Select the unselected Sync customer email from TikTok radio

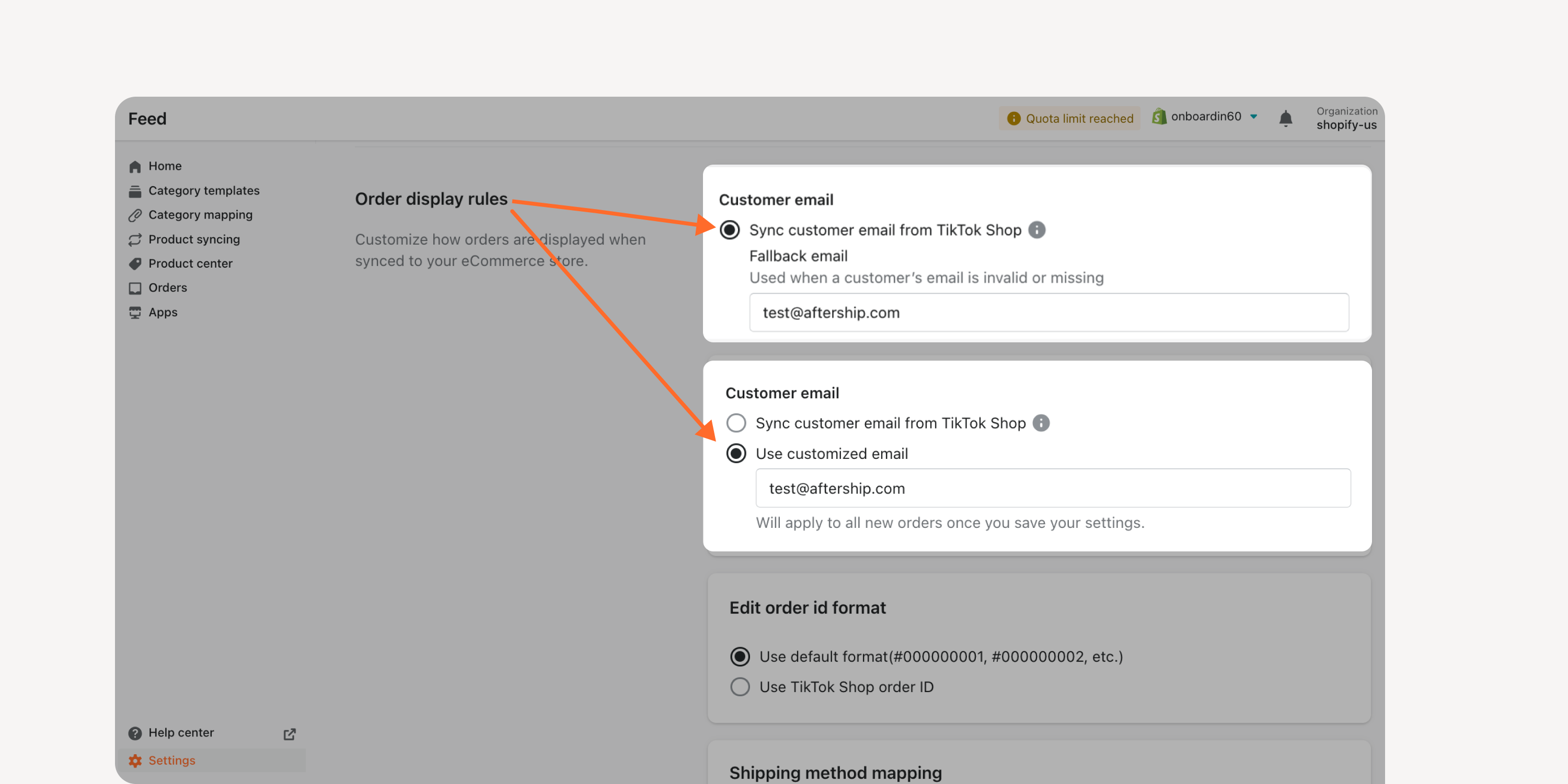click(736, 423)
